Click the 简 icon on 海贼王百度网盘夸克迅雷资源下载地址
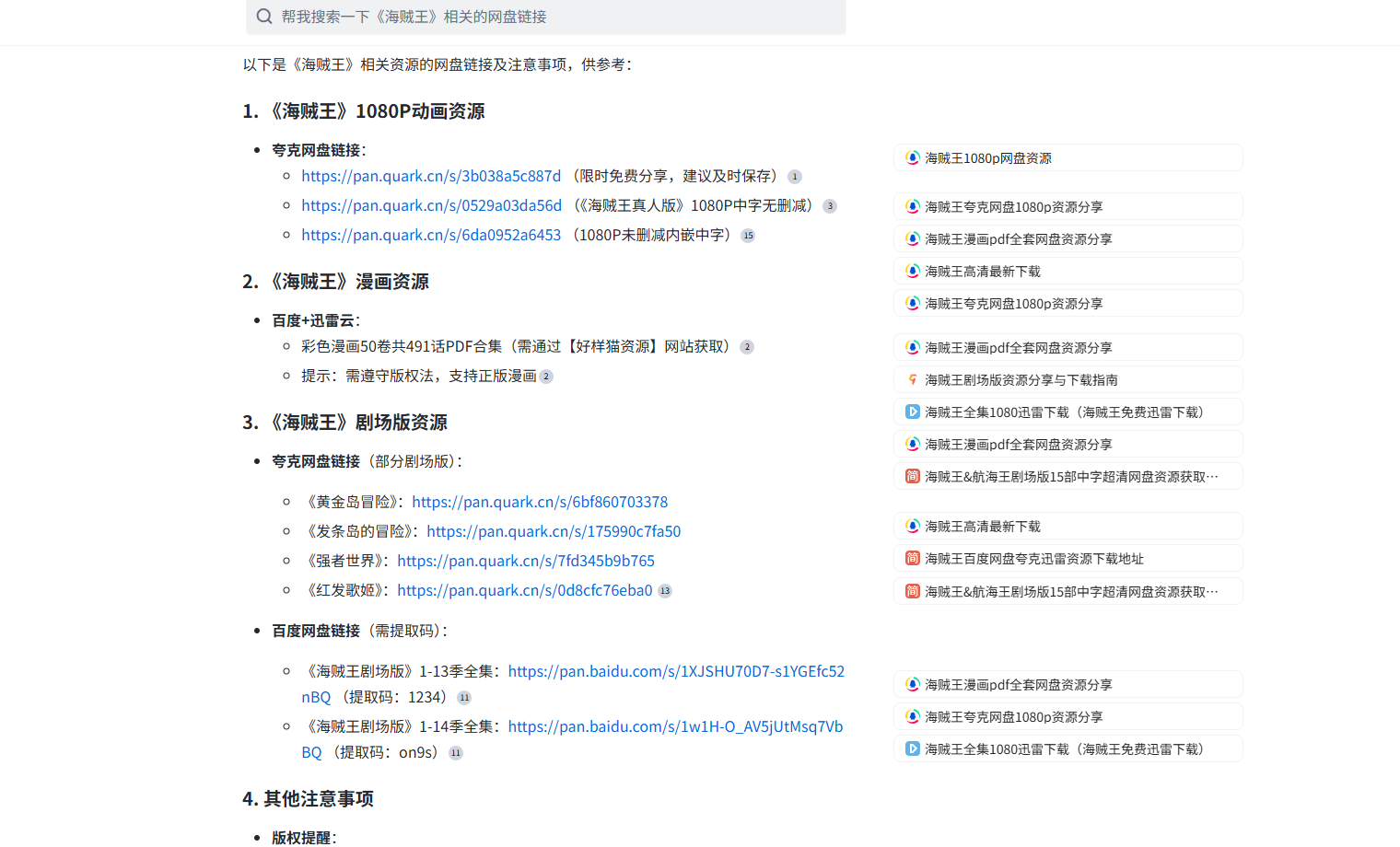1400x847 pixels. coord(912,558)
